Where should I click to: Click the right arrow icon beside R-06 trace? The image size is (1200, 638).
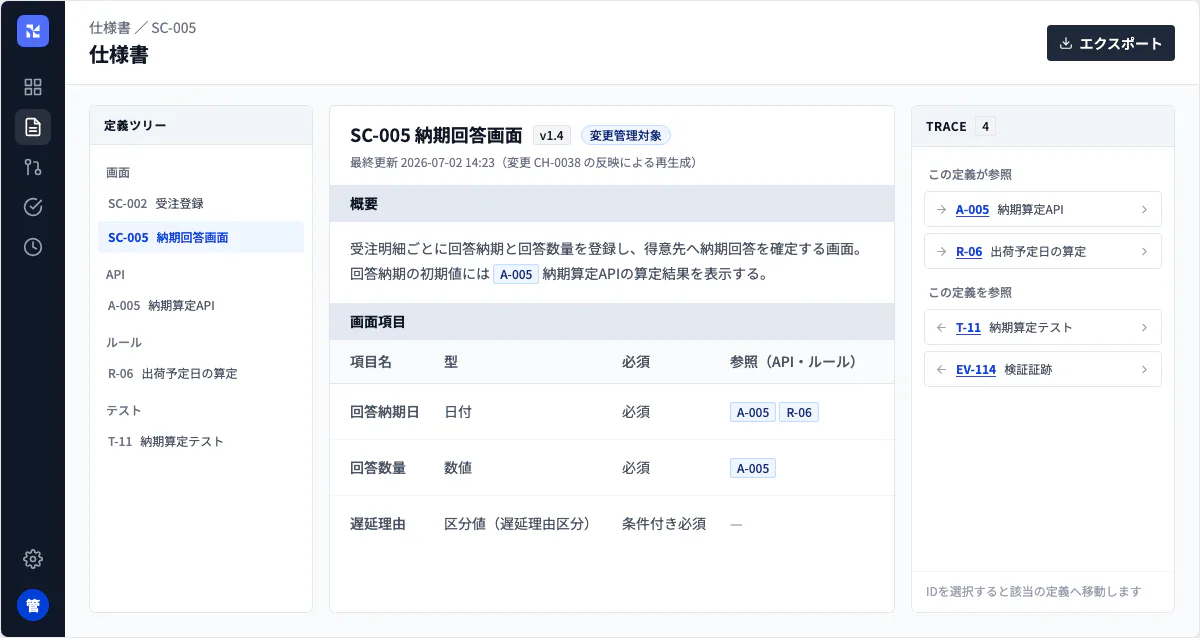pos(941,252)
